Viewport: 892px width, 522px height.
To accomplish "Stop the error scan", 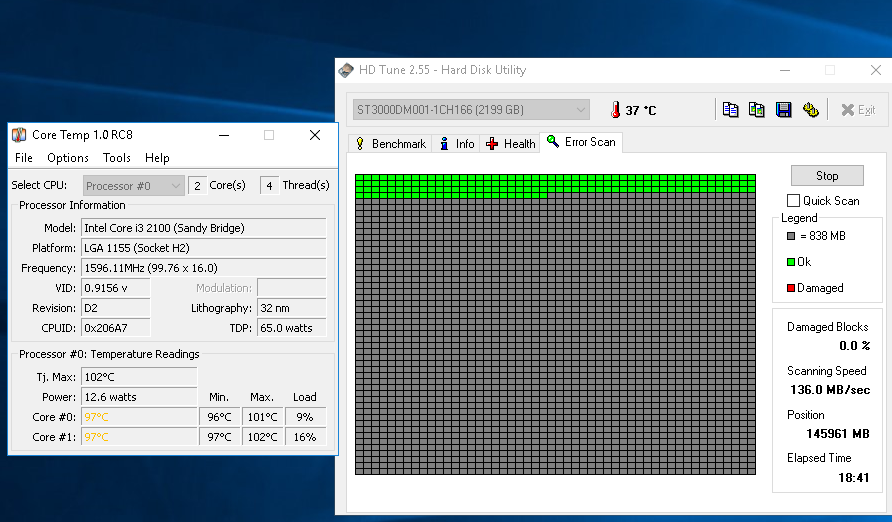I will [827, 176].
